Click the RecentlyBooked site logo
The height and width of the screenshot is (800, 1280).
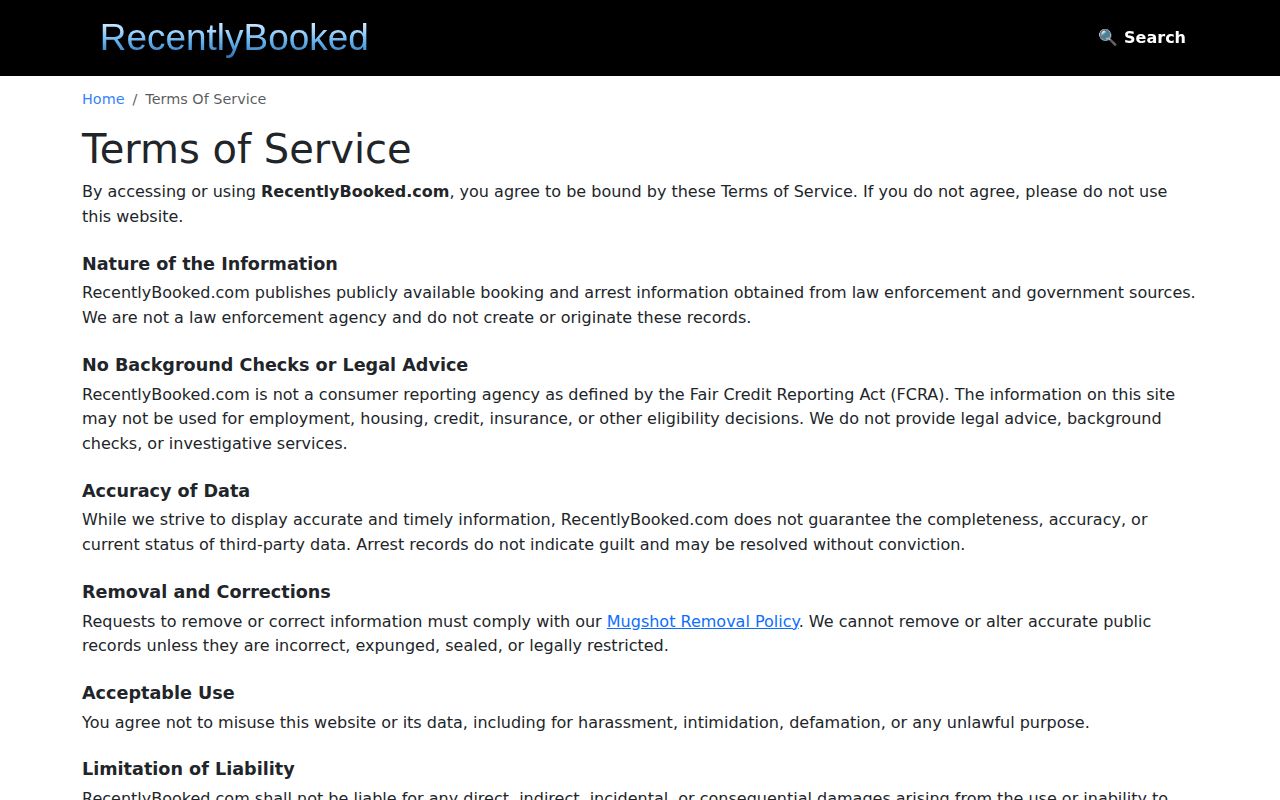234,38
